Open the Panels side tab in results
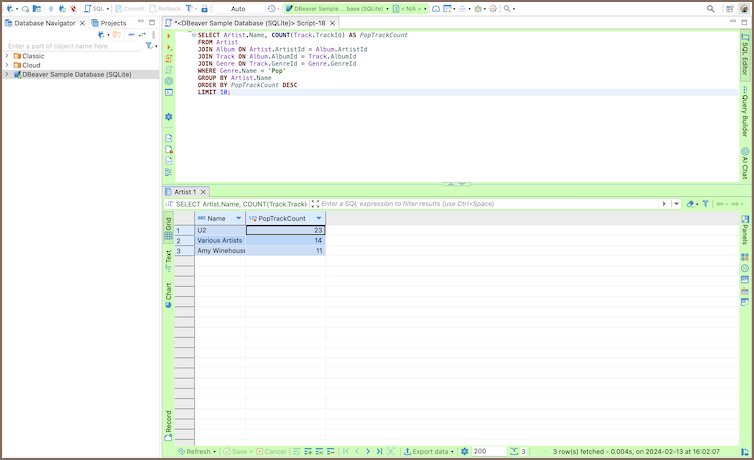Screen dimensions: 754x460 click(x=745, y=229)
